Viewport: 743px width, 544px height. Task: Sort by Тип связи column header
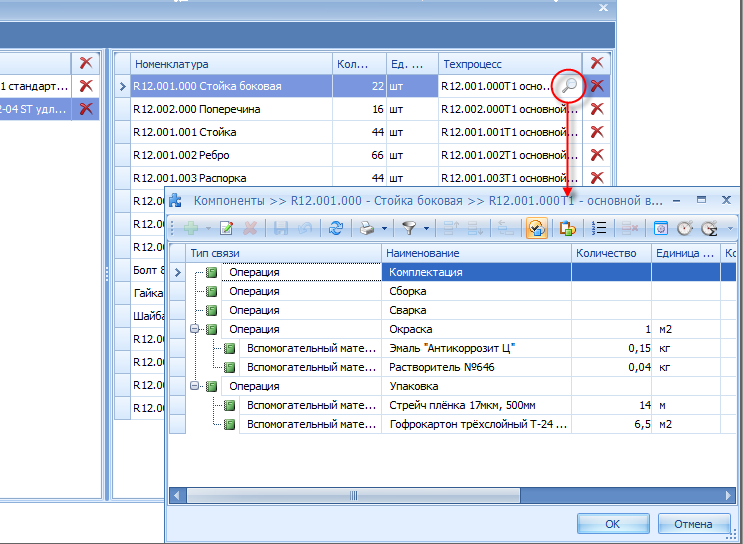point(283,253)
